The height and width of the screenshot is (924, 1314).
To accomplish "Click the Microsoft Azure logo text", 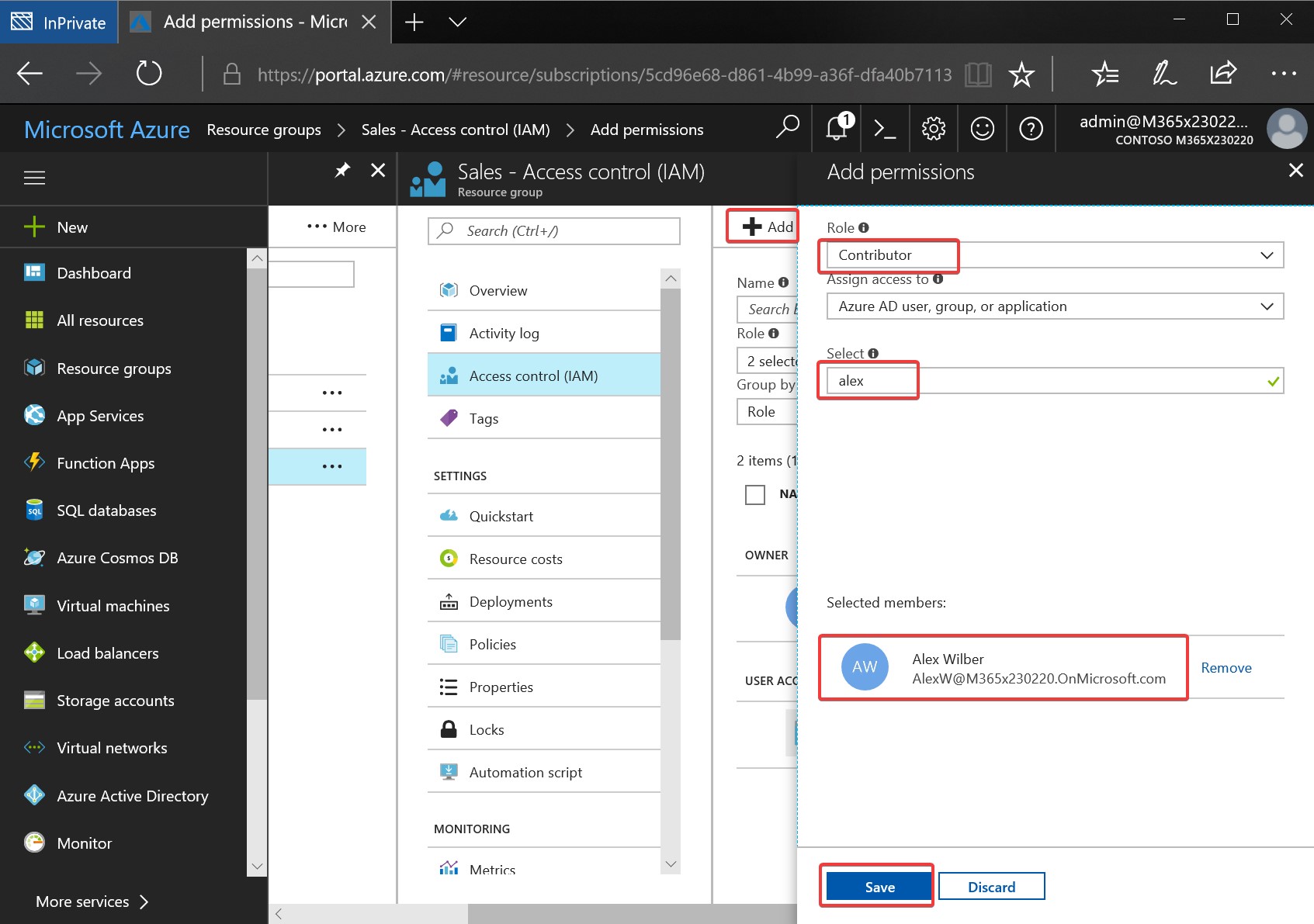I will point(107,130).
